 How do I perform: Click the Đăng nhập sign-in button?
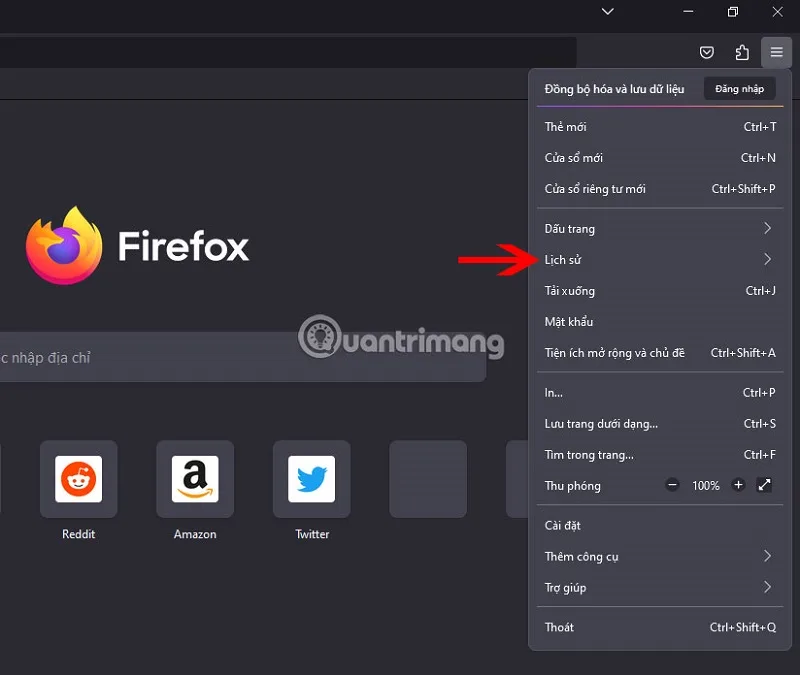click(x=739, y=89)
